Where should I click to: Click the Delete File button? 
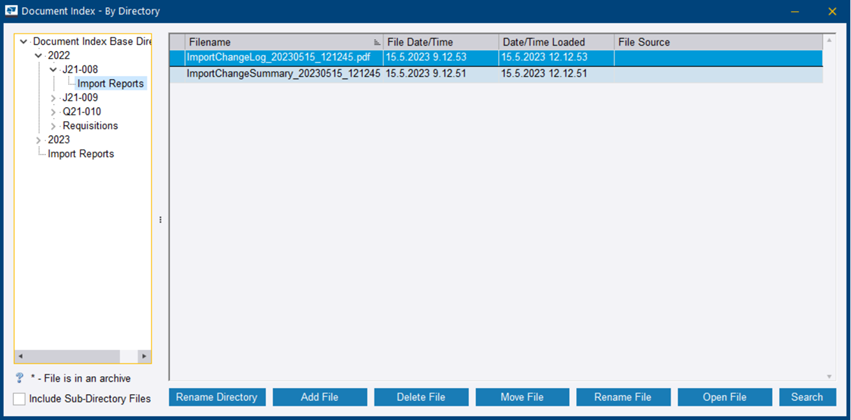[421, 397]
